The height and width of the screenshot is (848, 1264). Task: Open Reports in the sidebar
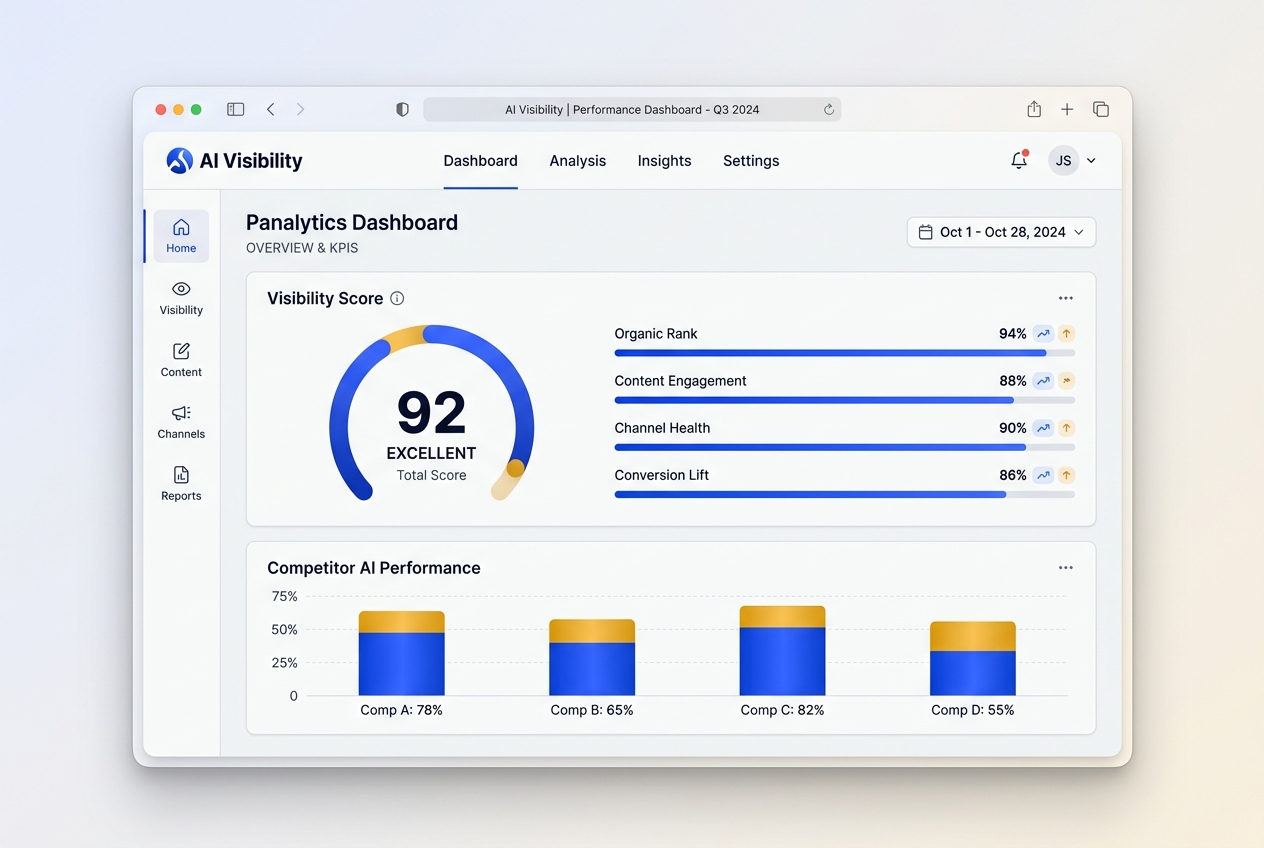click(x=181, y=484)
